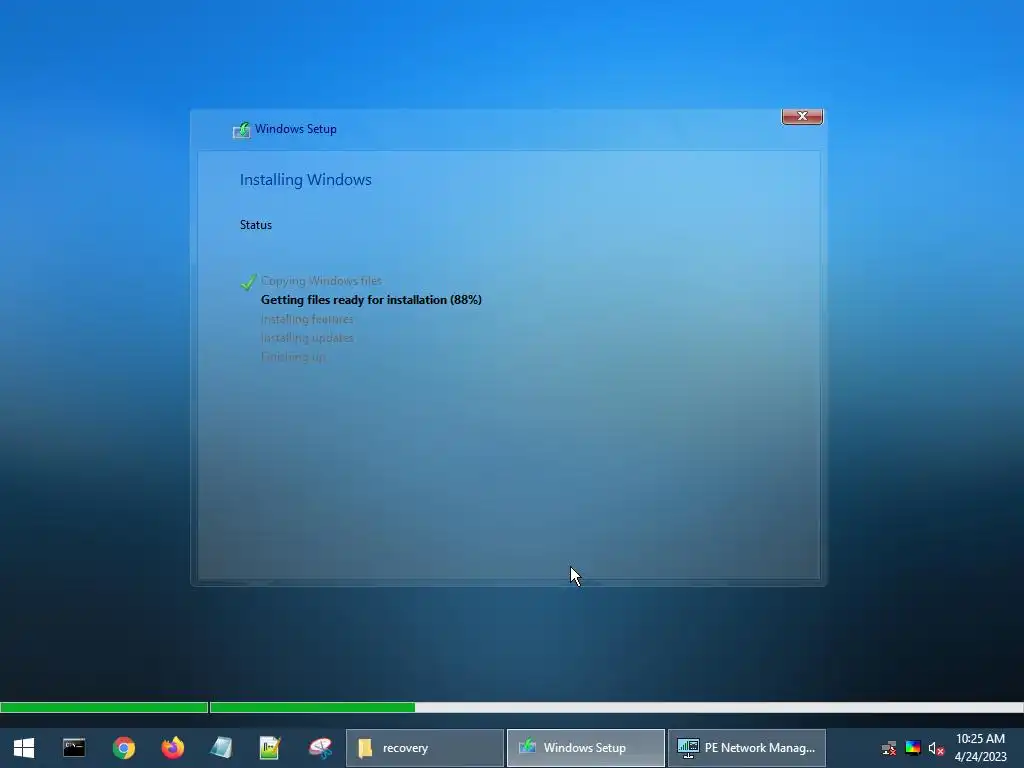This screenshot has width=1024, height=768.
Task: Switch to the recovery folder window
Action: tap(424, 748)
